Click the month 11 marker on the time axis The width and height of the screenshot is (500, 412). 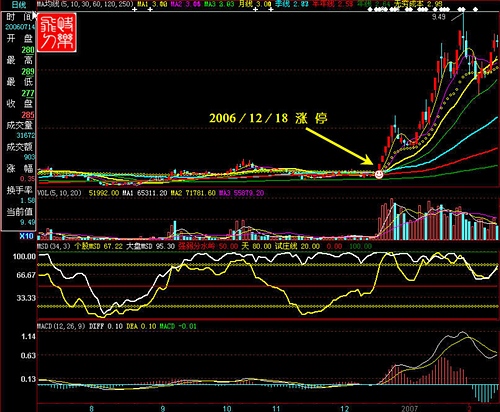[276, 408]
